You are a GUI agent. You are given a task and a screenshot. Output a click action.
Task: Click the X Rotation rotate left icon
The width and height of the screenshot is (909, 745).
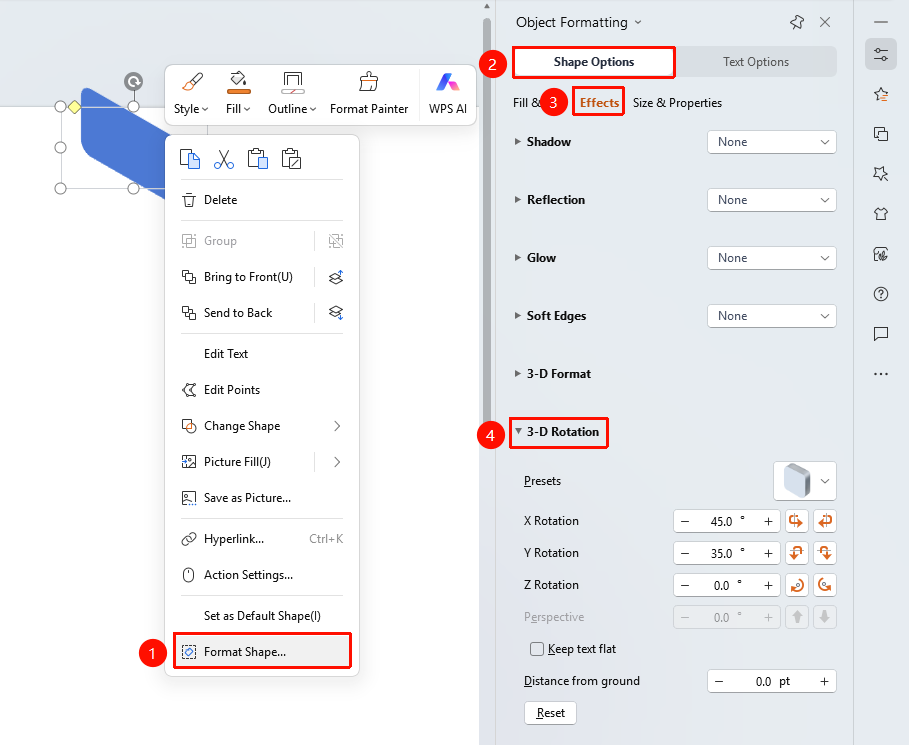pyautogui.click(x=797, y=521)
